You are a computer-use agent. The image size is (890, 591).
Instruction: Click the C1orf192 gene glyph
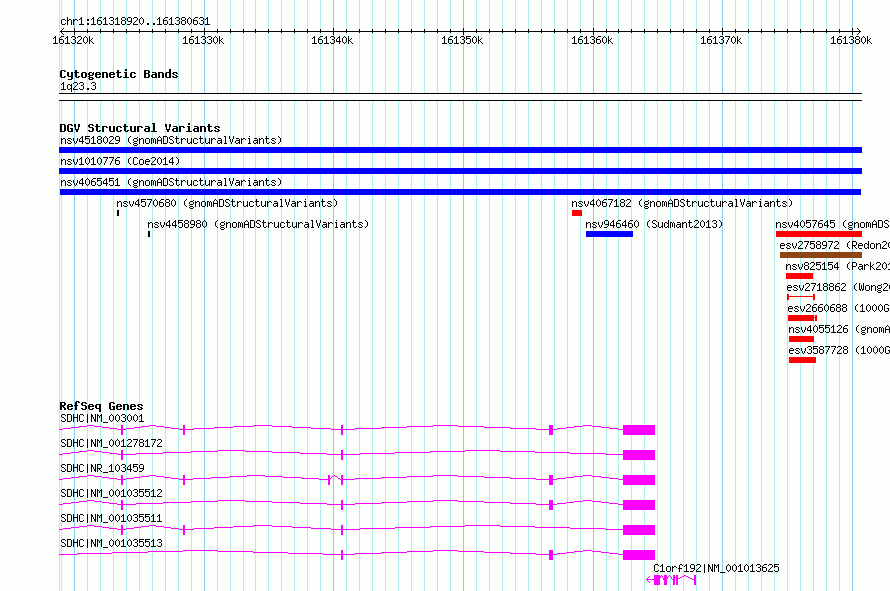point(671,580)
